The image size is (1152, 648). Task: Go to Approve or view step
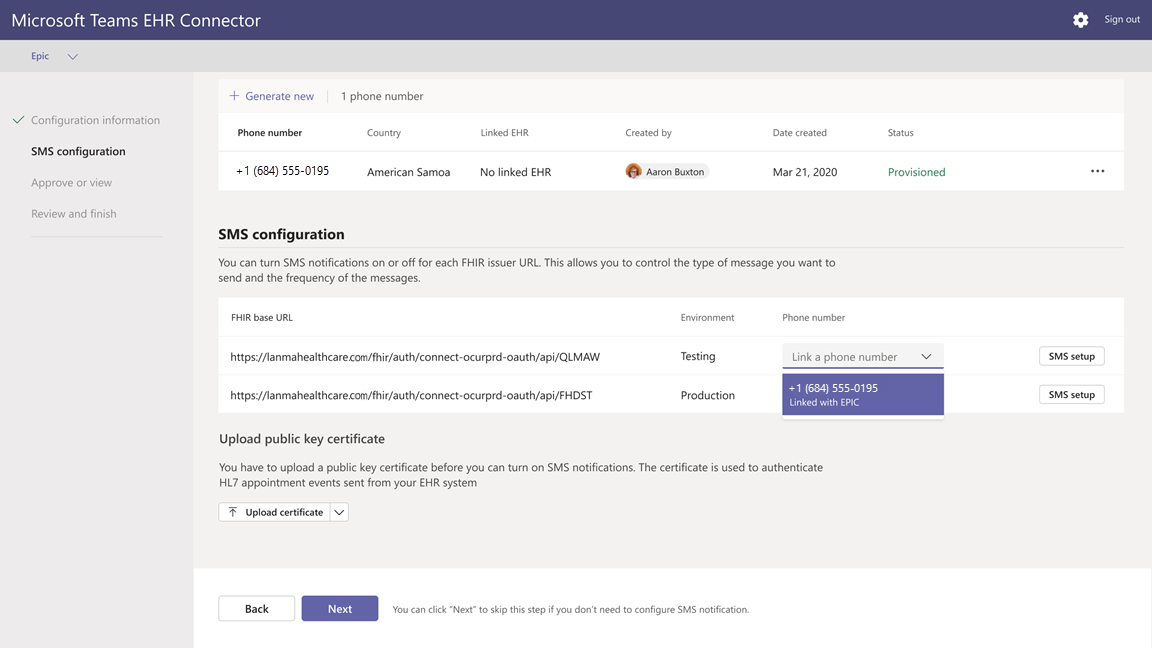click(x=71, y=182)
